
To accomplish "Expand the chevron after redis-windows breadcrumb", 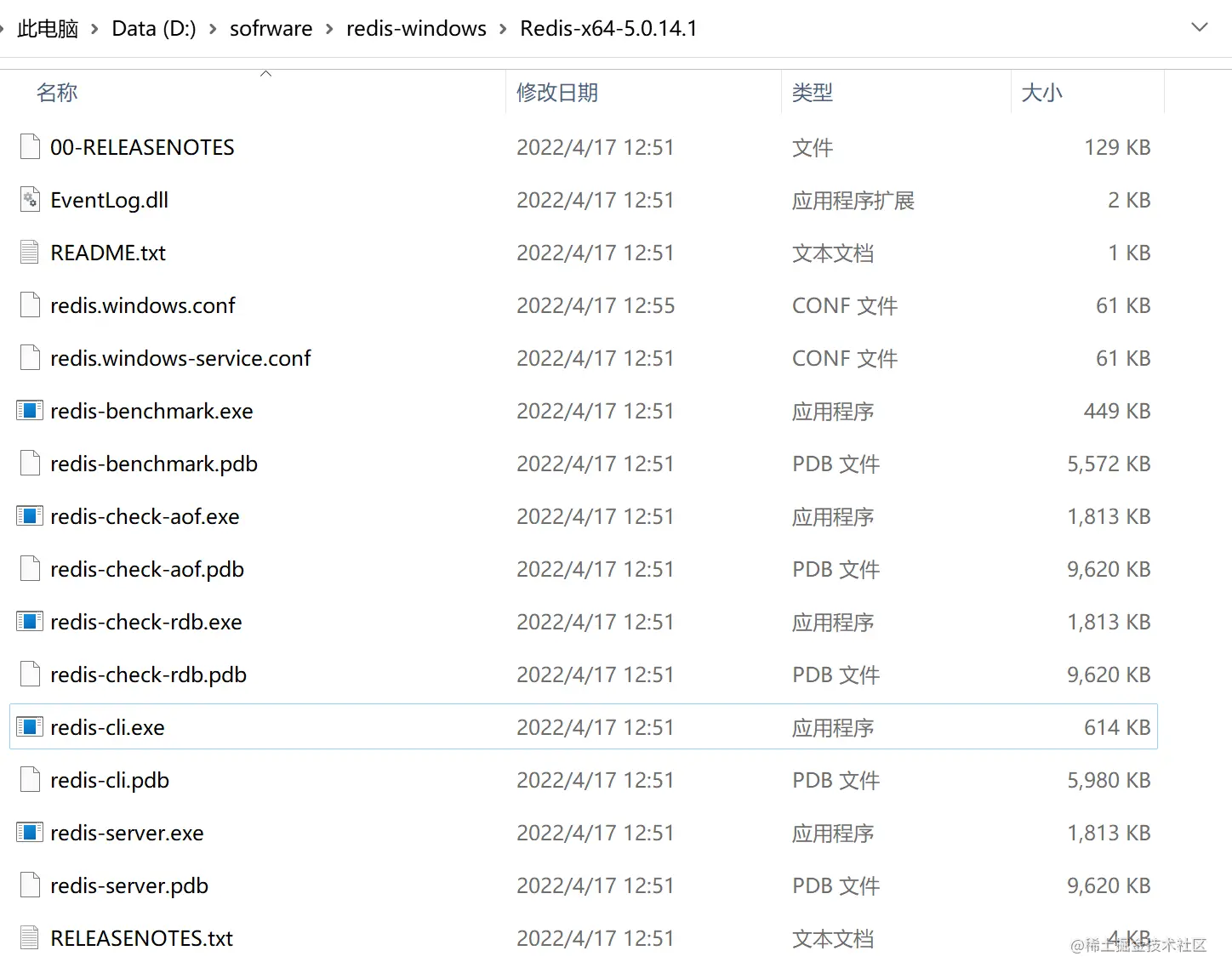I will [504, 29].
